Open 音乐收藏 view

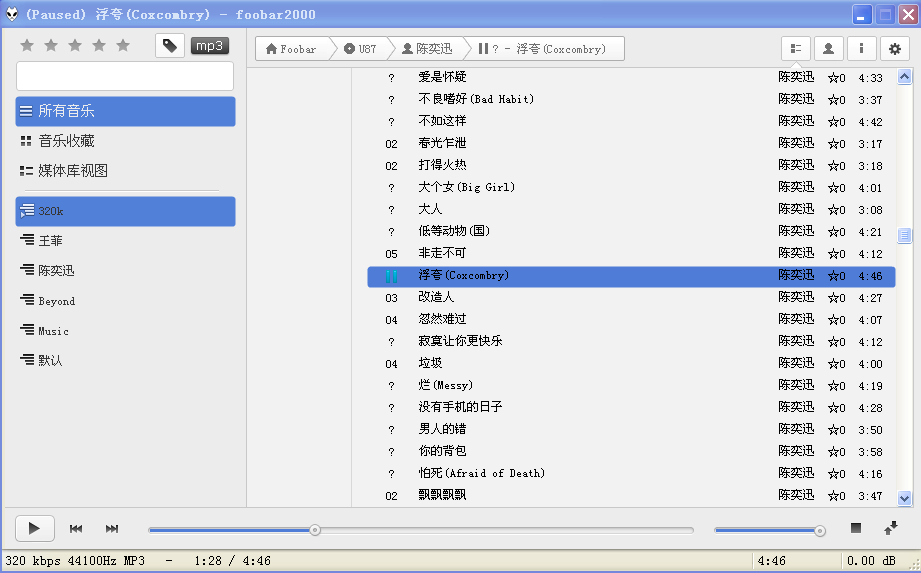coord(125,141)
